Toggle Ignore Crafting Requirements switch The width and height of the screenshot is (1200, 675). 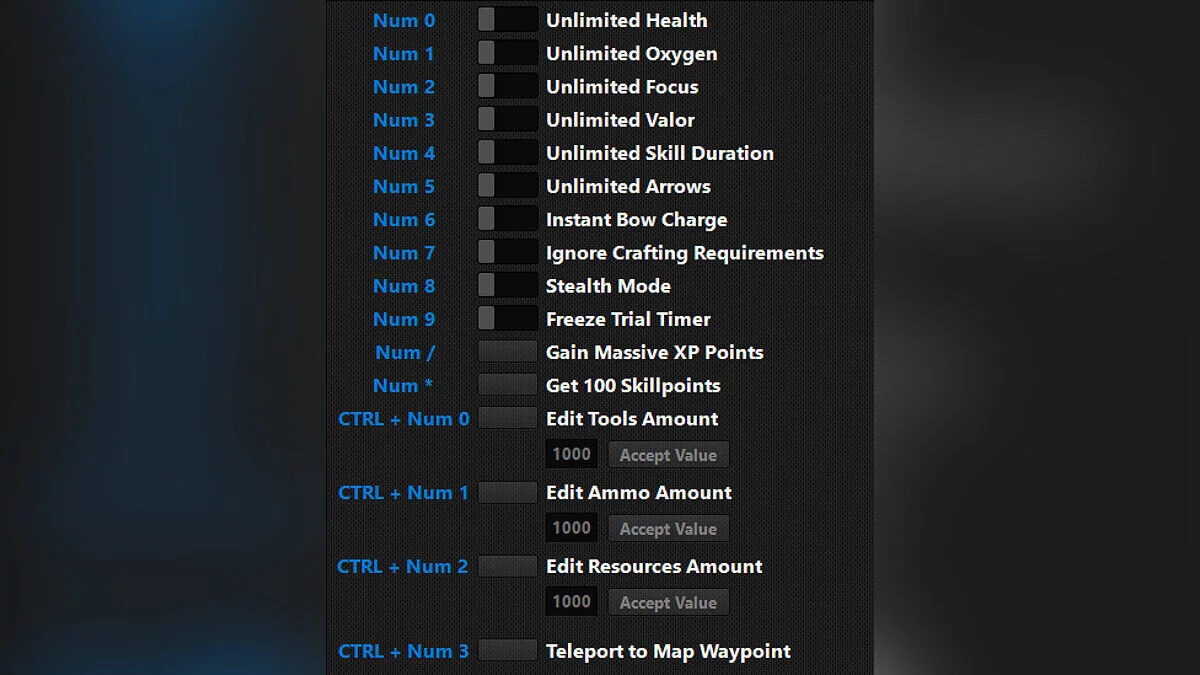click(507, 252)
